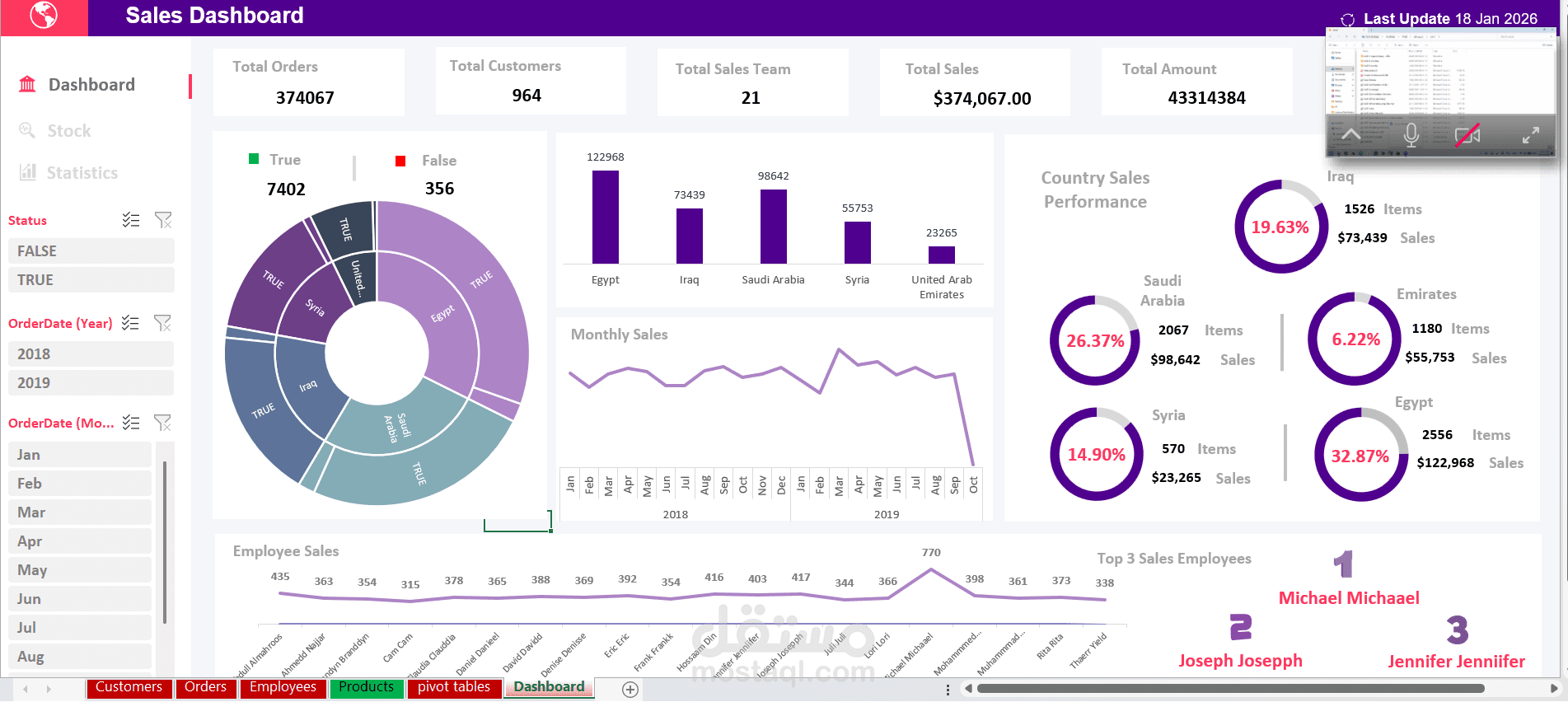This screenshot has width=1568, height=702.
Task: Open the Customers sheet tab
Action: (129, 687)
